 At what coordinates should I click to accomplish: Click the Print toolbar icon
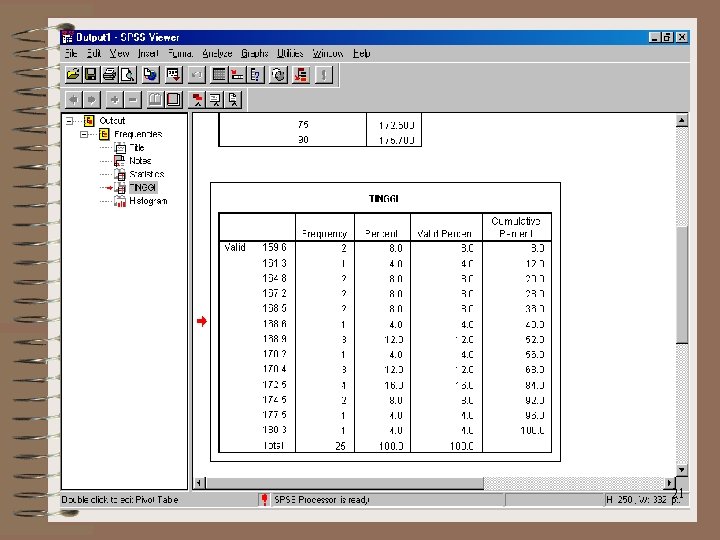point(109,74)
